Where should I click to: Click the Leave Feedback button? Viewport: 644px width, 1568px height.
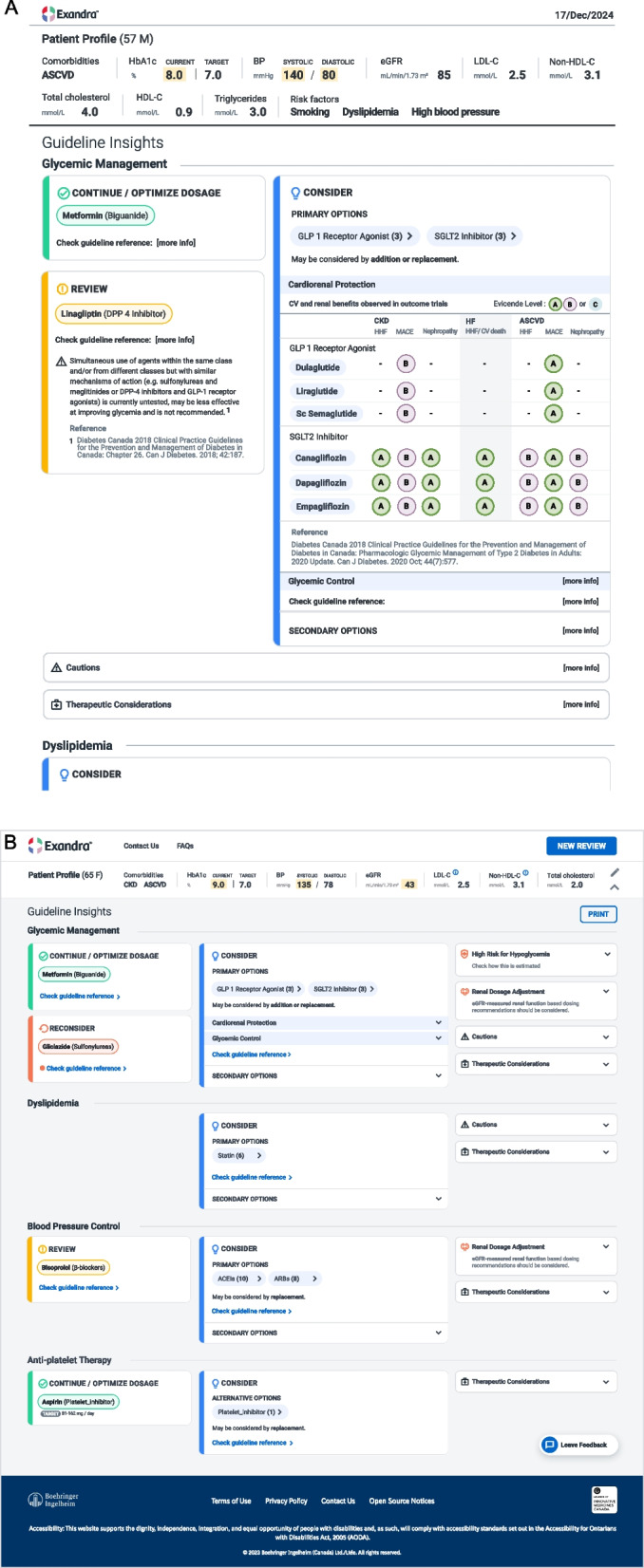point(579,1445)
